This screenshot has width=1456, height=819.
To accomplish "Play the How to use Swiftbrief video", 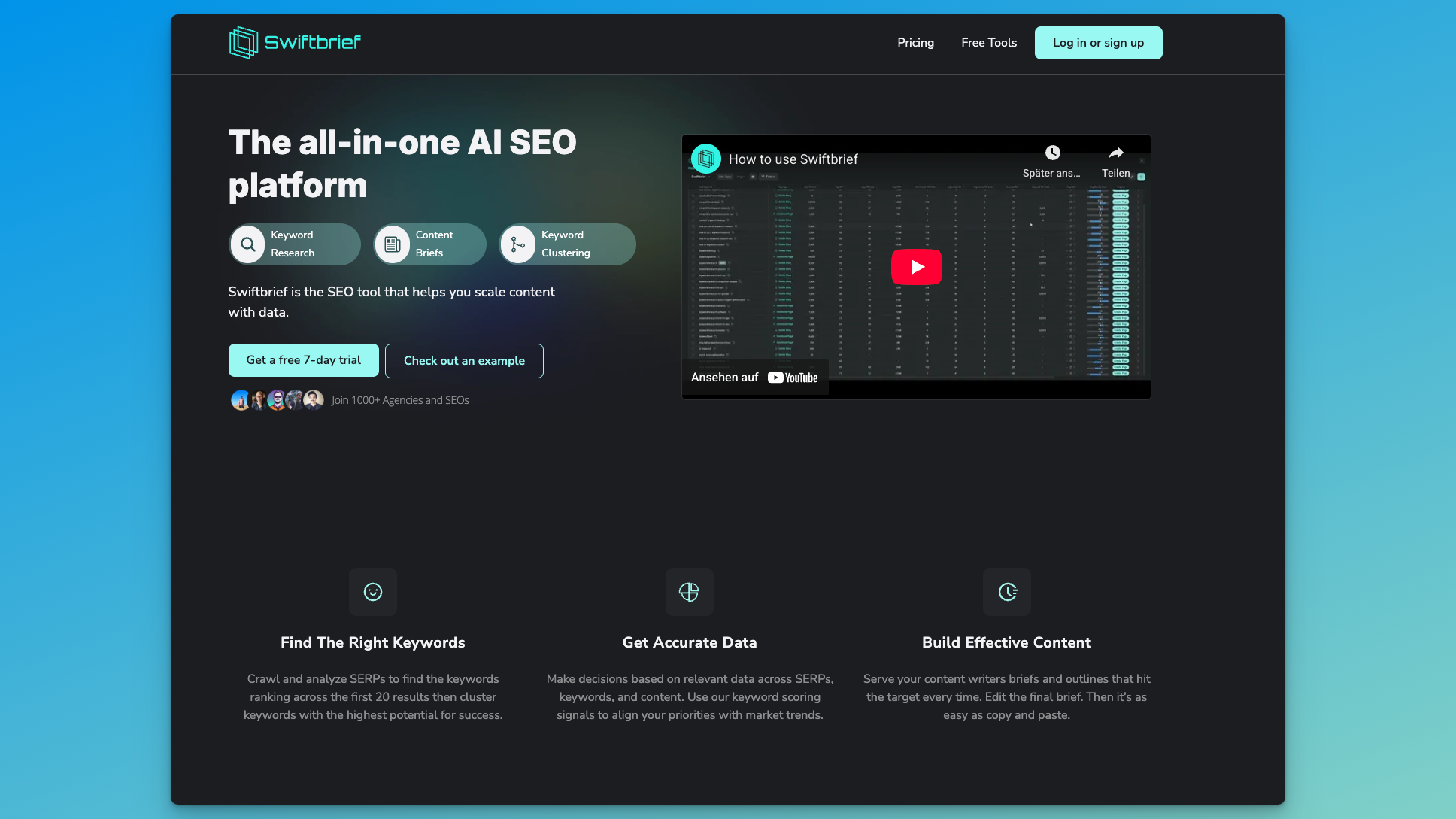I will coord(916,267).
